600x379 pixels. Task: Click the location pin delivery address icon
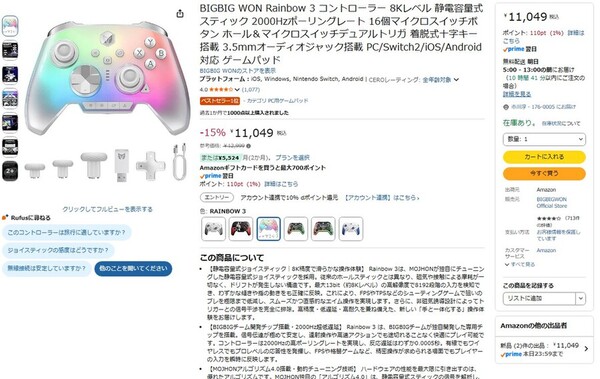505,107
